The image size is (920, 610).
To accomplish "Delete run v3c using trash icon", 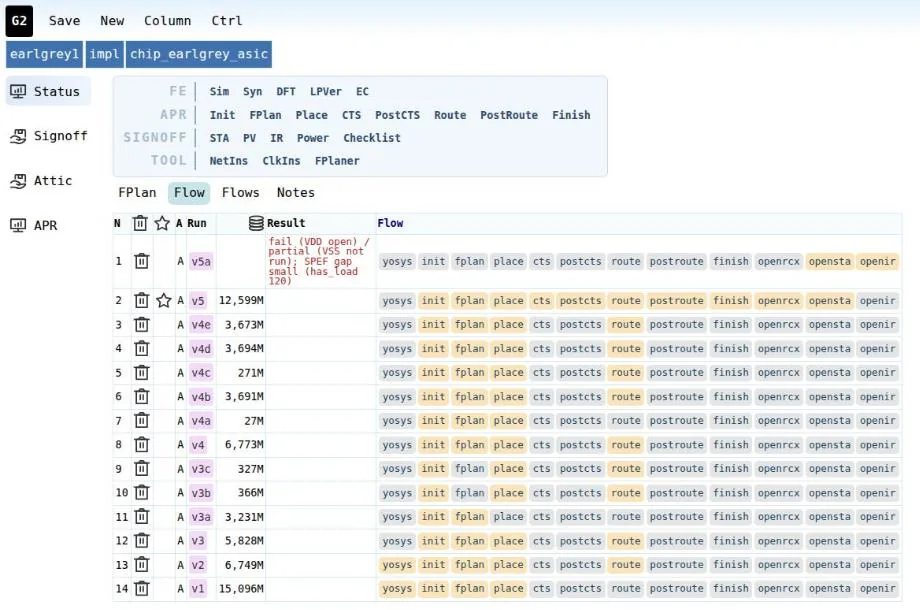I will [x=141, y=469].
